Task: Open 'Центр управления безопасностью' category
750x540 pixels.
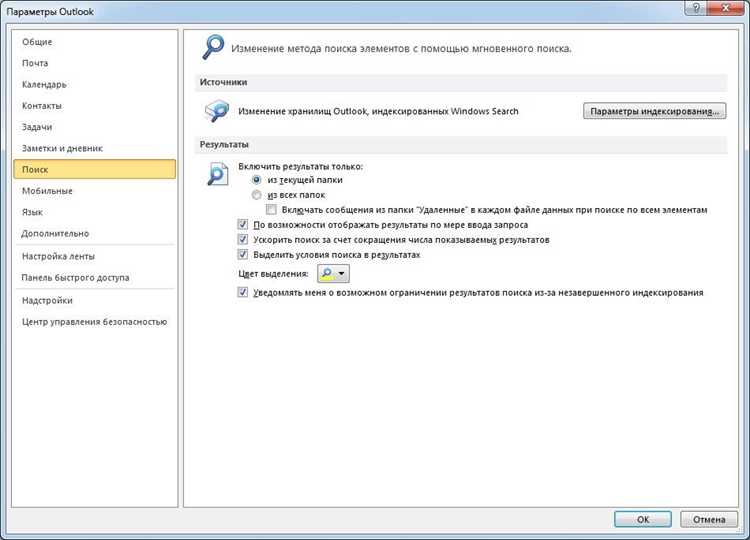Action: (x=95, y=321)
